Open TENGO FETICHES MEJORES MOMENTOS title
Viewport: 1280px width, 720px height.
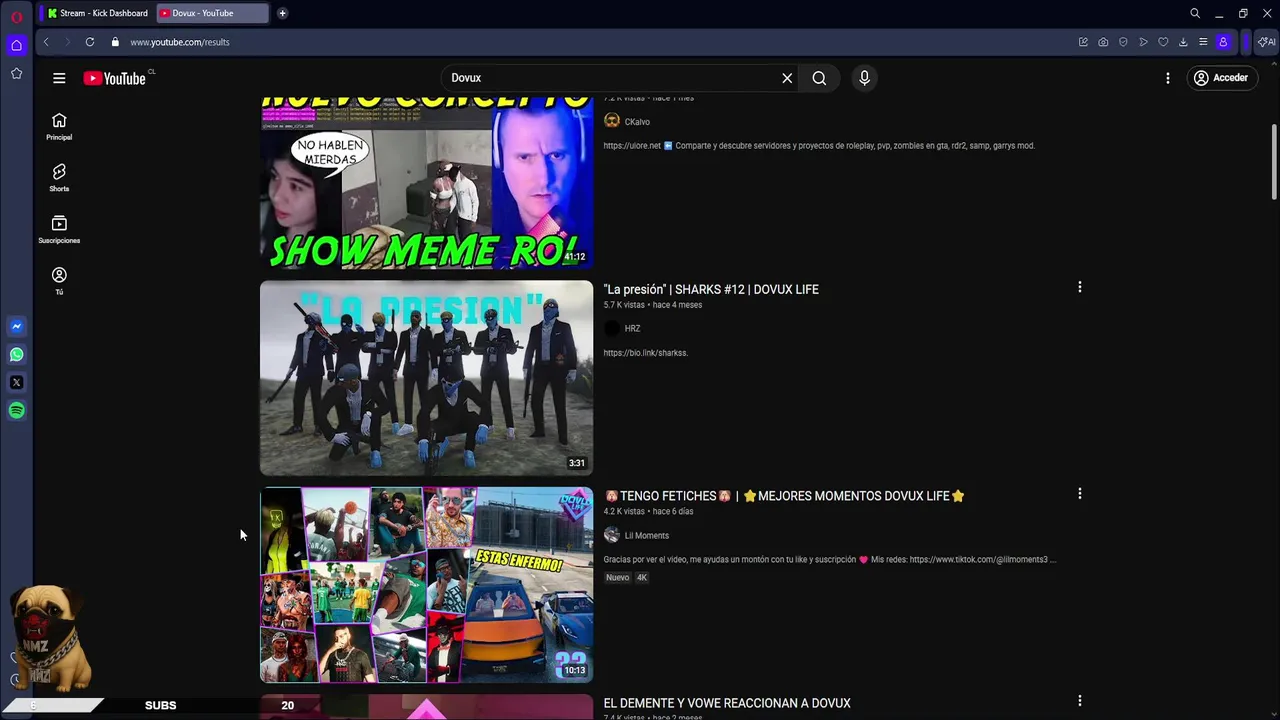(x=784, y=496)
